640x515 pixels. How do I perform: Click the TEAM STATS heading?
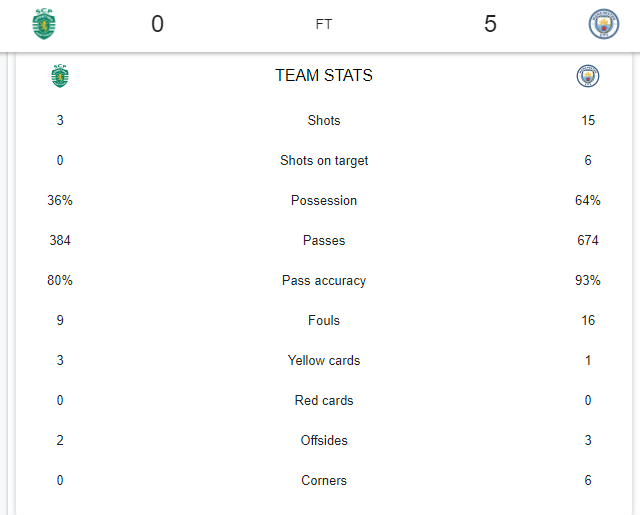pos(324,75)
